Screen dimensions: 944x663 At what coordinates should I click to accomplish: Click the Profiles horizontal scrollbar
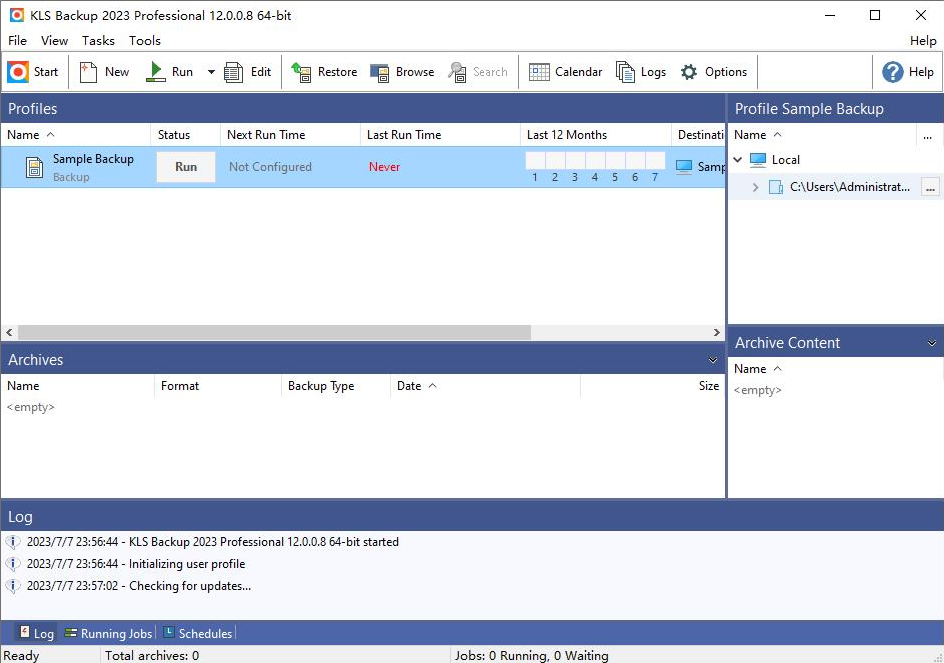click(274, 332)
